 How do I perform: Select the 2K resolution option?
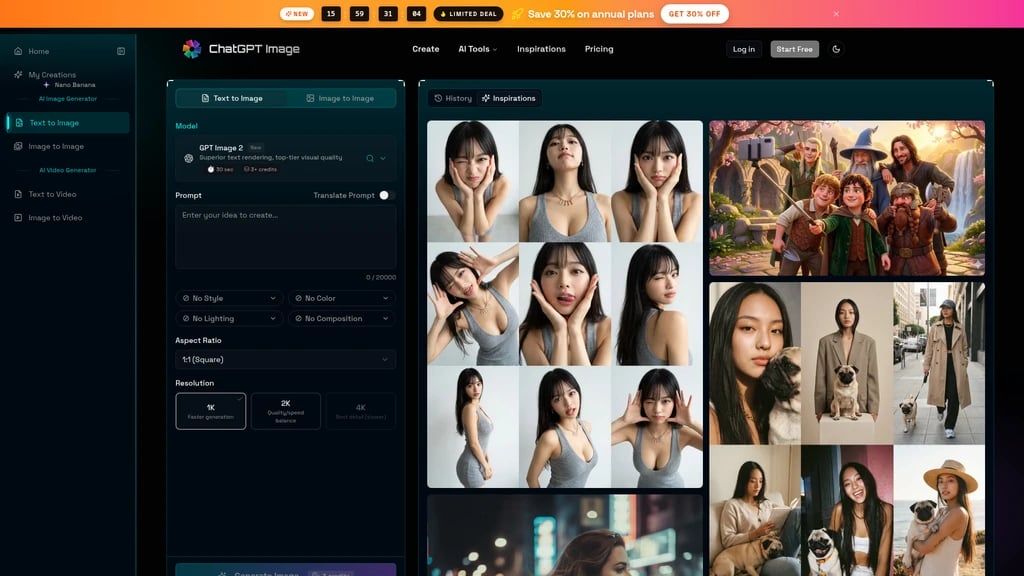coord(285,411)
